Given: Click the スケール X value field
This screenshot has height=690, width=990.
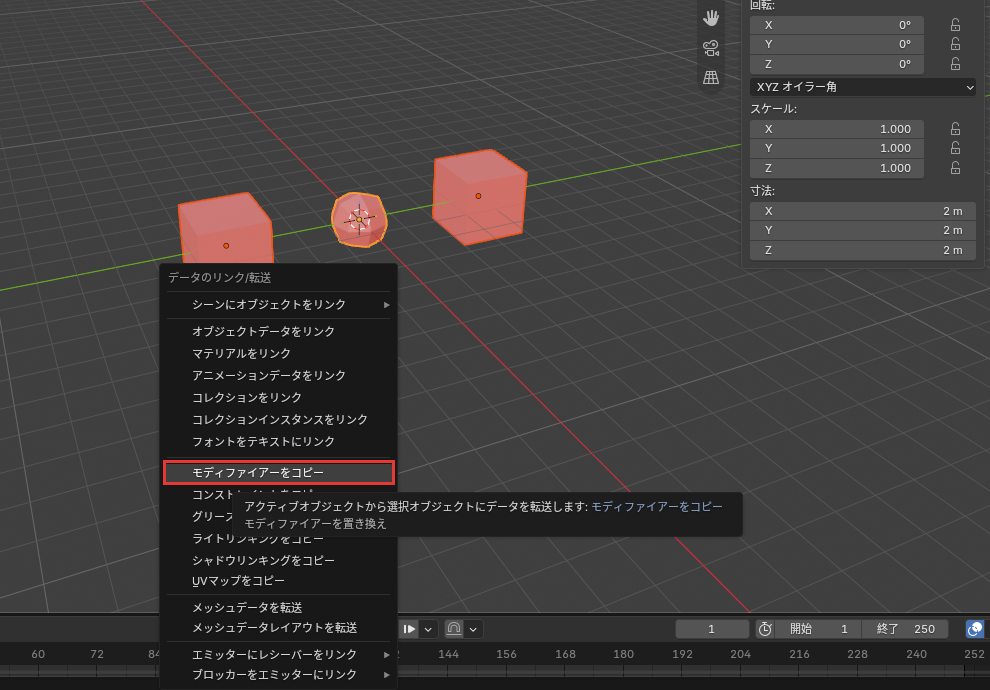Looking at the screenshot, I should (837, 129).
